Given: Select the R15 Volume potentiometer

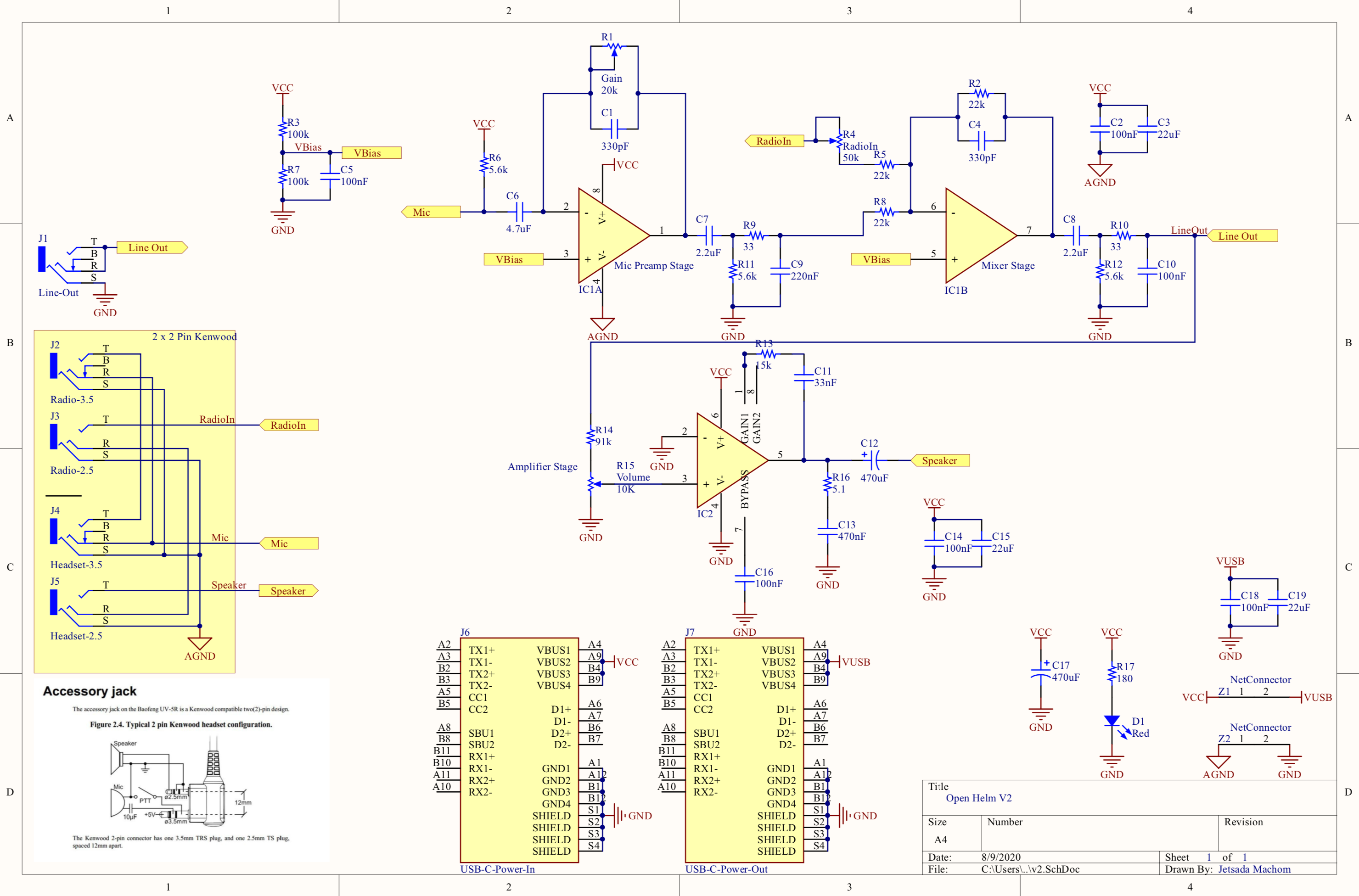Looking at the screenshot, I should tap(591, 484).
